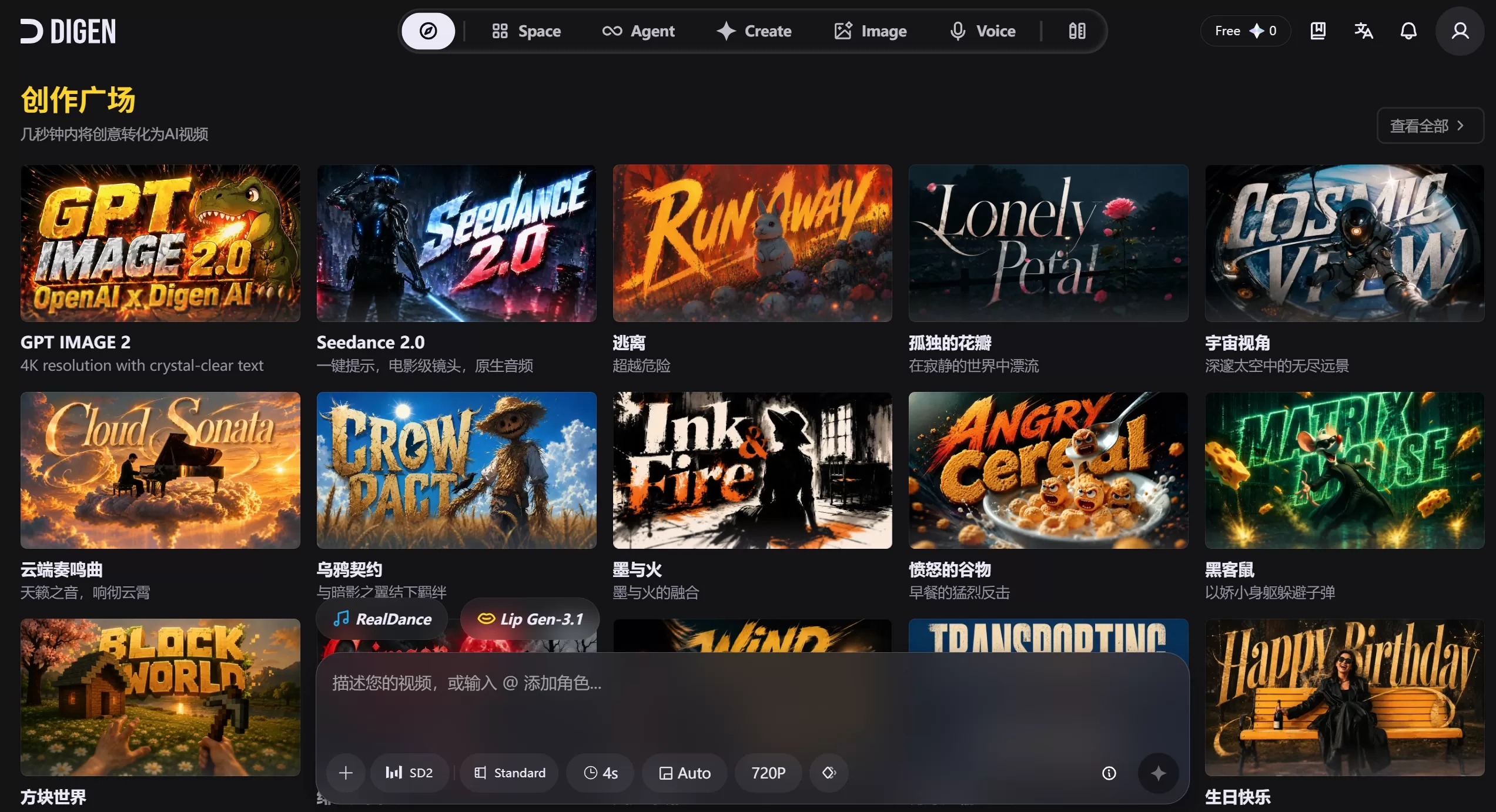Image resolution: width=1496 pixels, height=812 pixels.
Task: Open the Cloud Sonata thumbnail
Action: (x=160, y=470)
